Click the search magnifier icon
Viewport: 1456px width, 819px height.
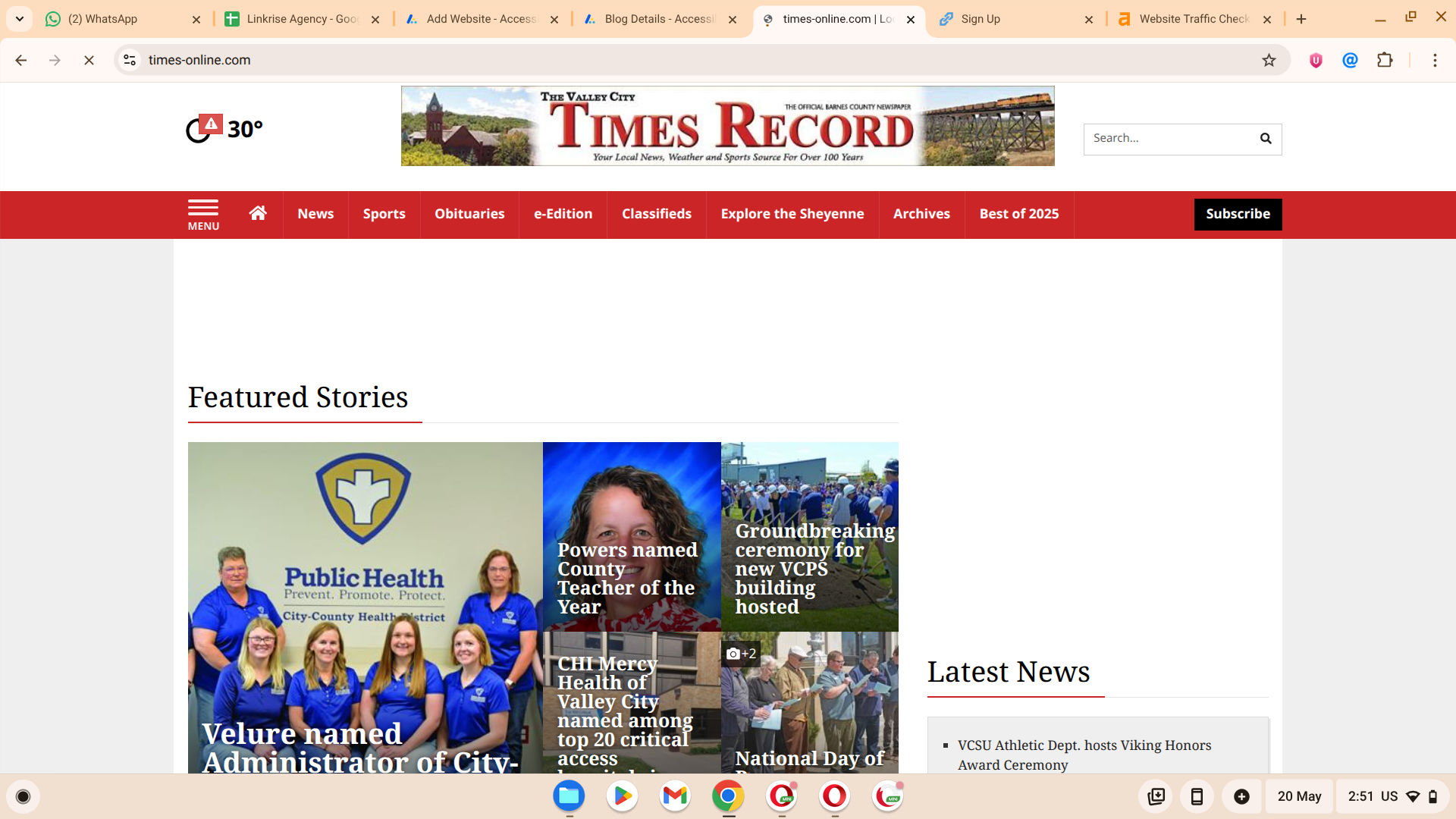(1265, 139)
